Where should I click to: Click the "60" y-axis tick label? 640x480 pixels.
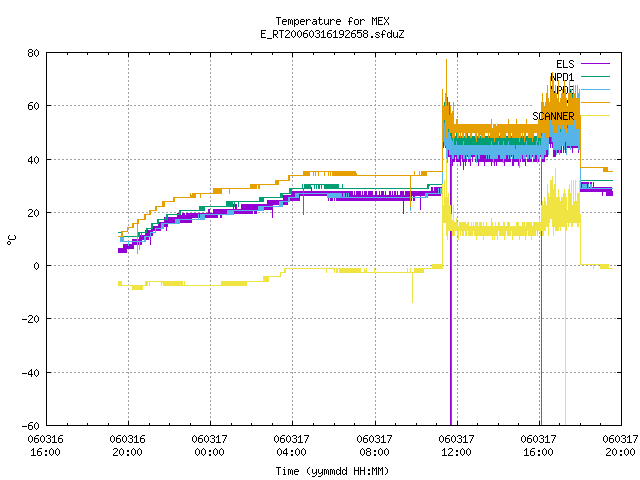[33, 106]
